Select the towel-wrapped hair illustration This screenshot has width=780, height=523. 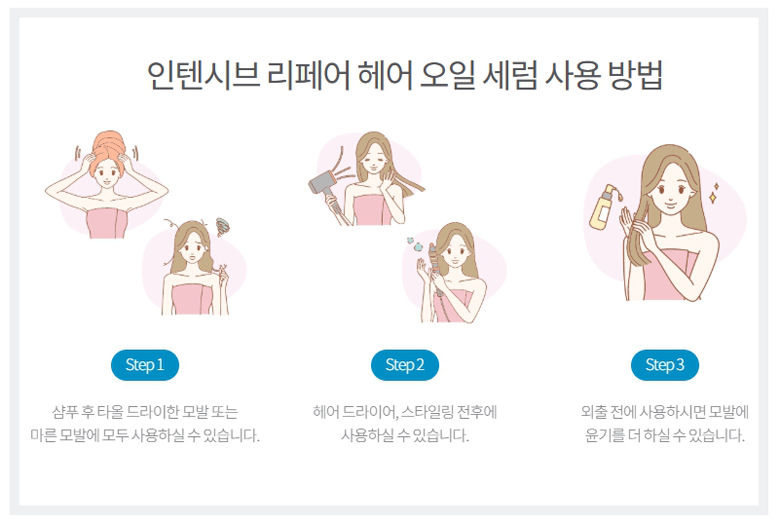107,184
